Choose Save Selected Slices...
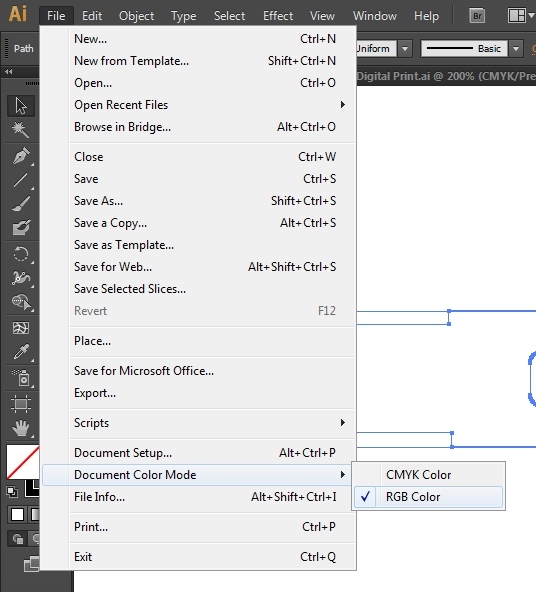Screen dimensions: 536x592 pyautogui.click(x=199, y=289)
